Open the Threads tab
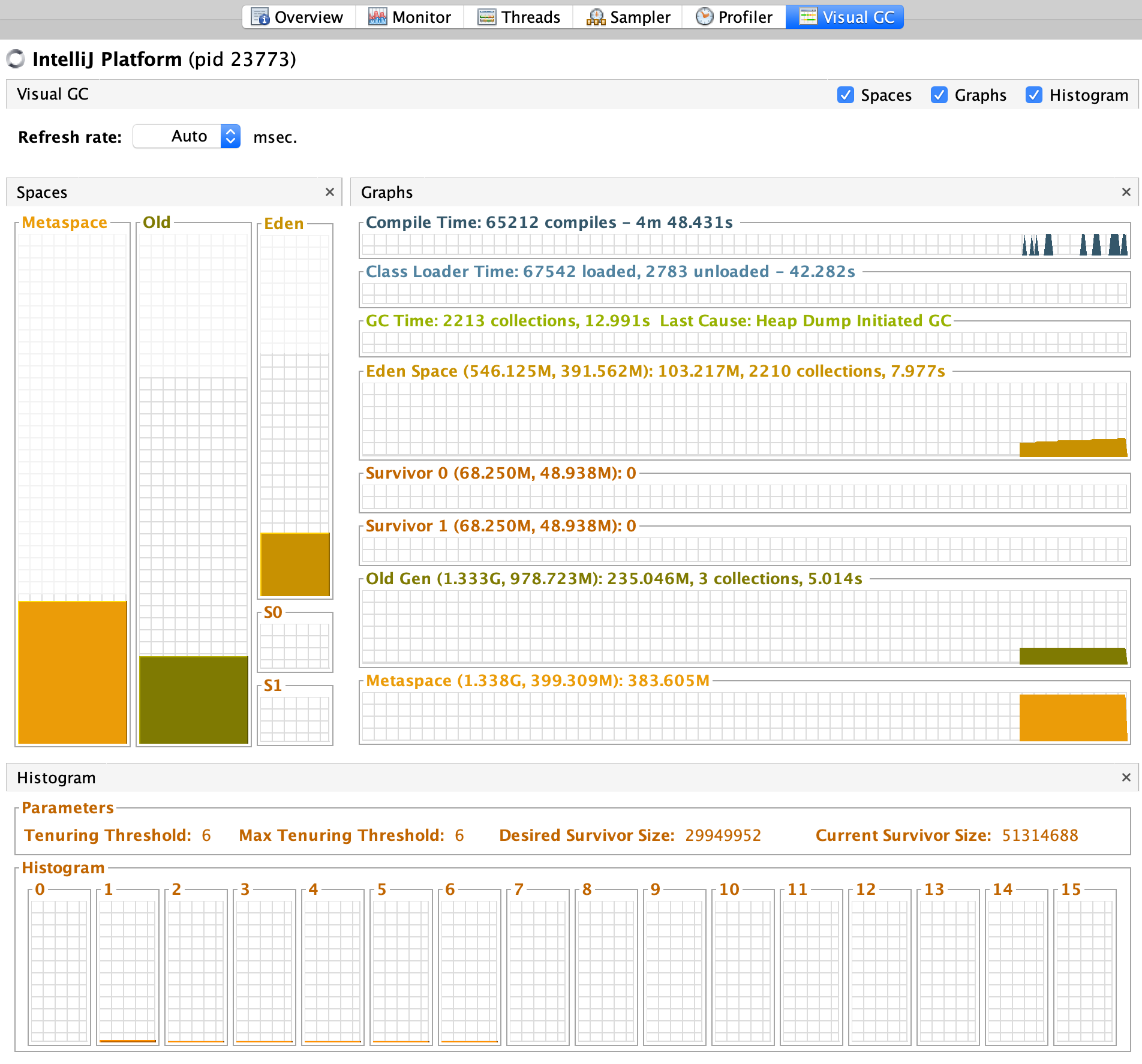 pos(519,17)
